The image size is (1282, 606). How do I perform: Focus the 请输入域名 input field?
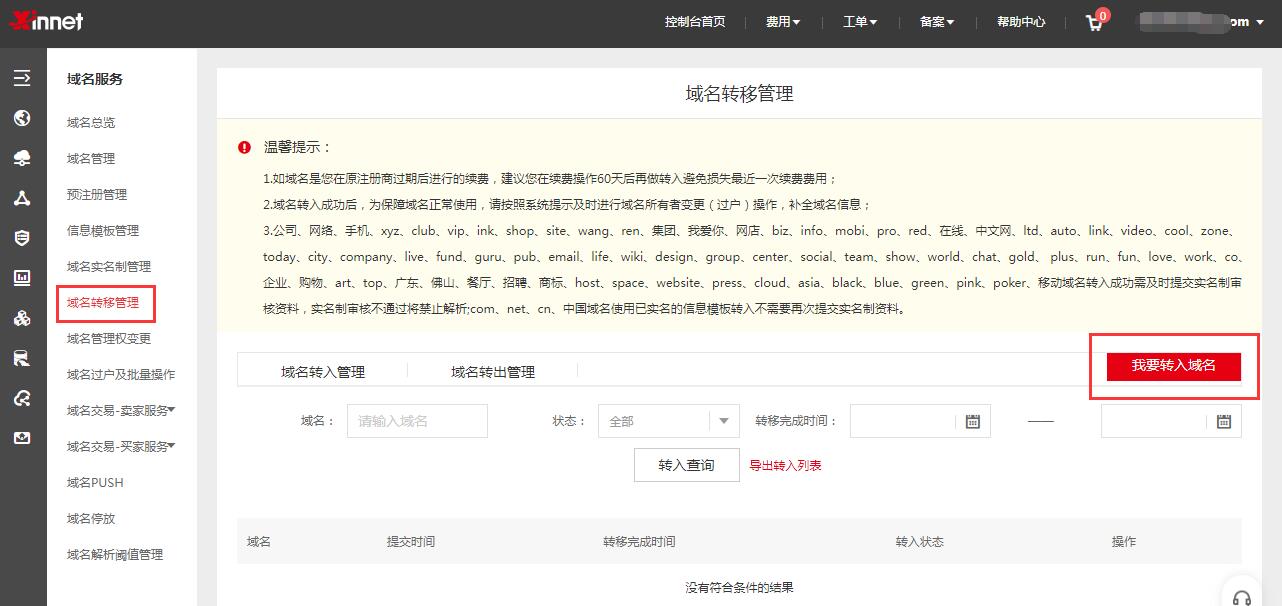417,421
